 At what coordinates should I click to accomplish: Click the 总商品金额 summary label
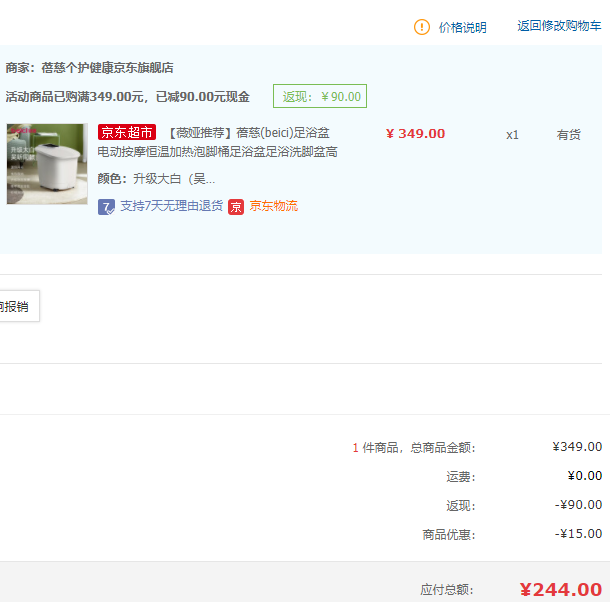(443, 448)
